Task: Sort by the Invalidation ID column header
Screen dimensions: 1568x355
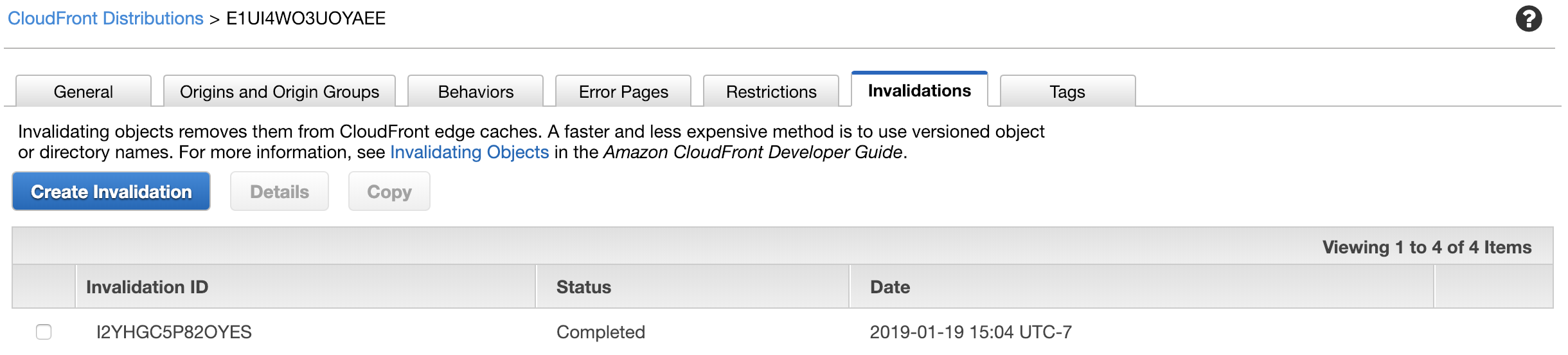Action: click(x=147, y=287)
